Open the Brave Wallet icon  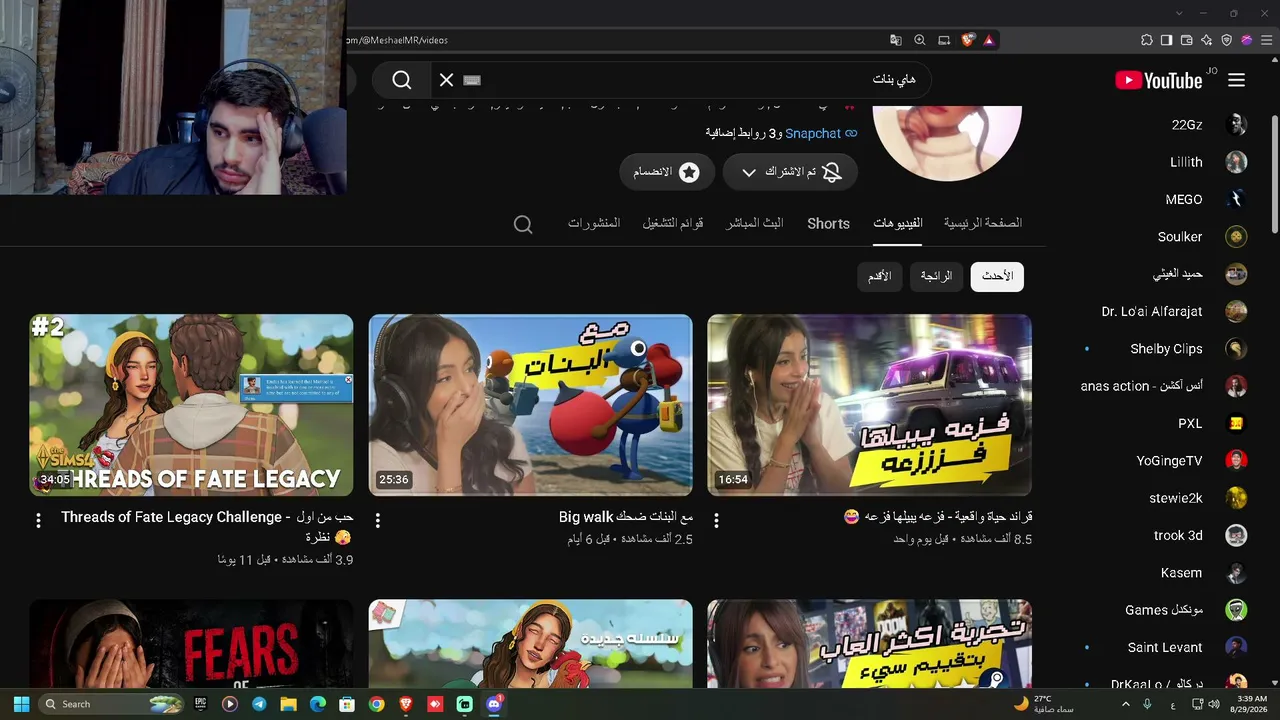point(1187,40)
